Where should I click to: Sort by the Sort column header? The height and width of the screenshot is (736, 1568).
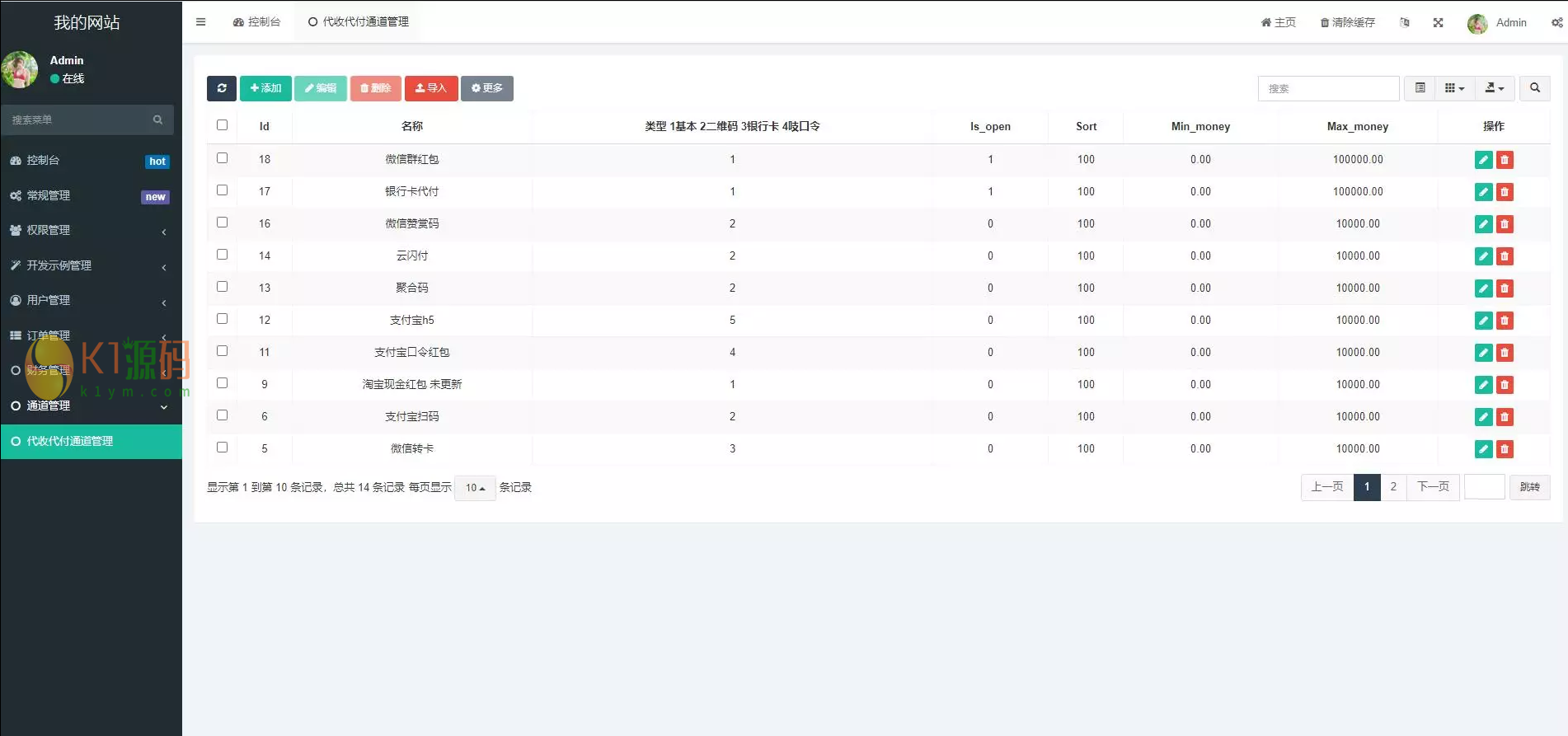(1086, 126)
